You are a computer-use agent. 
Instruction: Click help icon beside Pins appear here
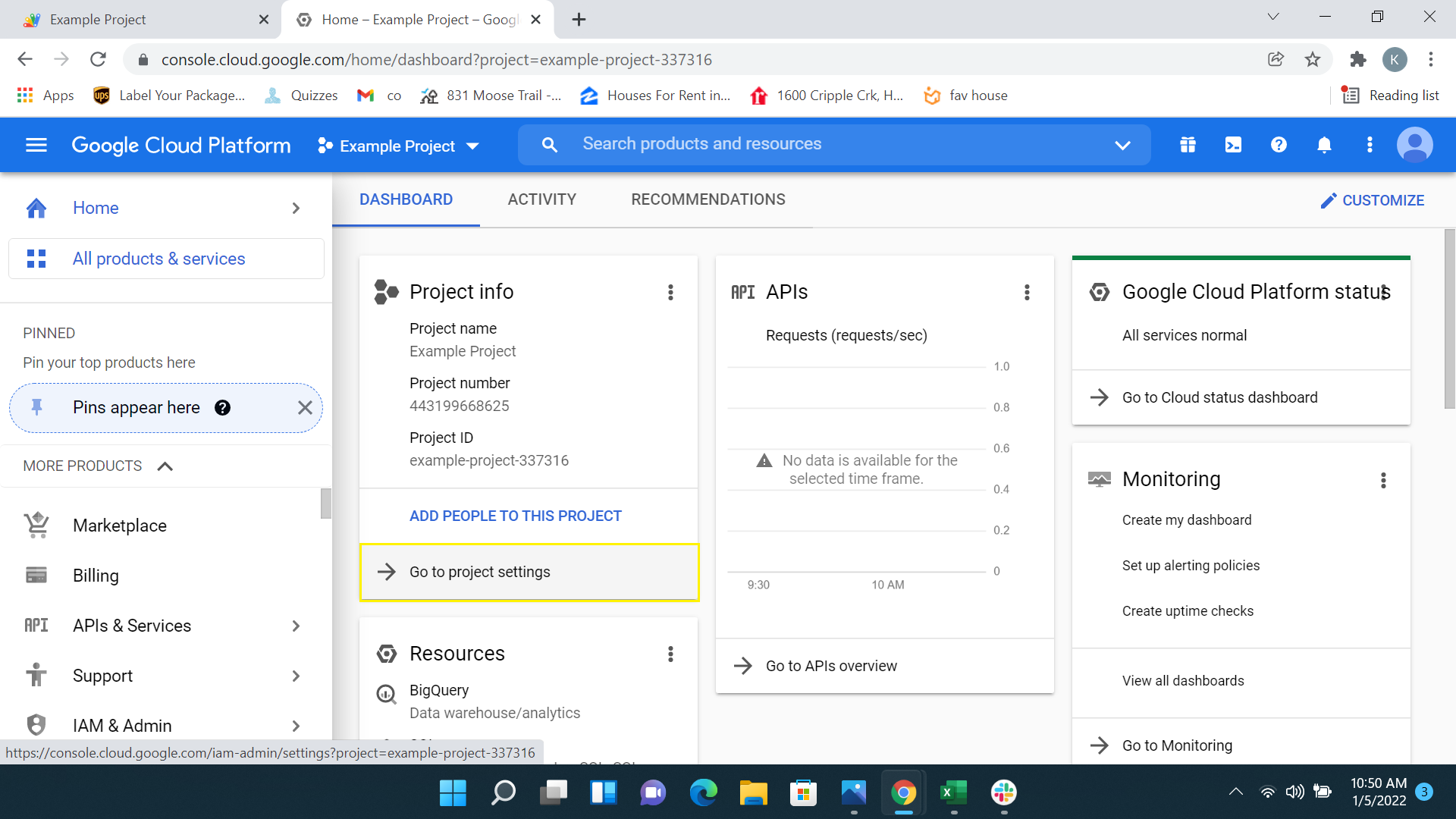click(222, 408)
